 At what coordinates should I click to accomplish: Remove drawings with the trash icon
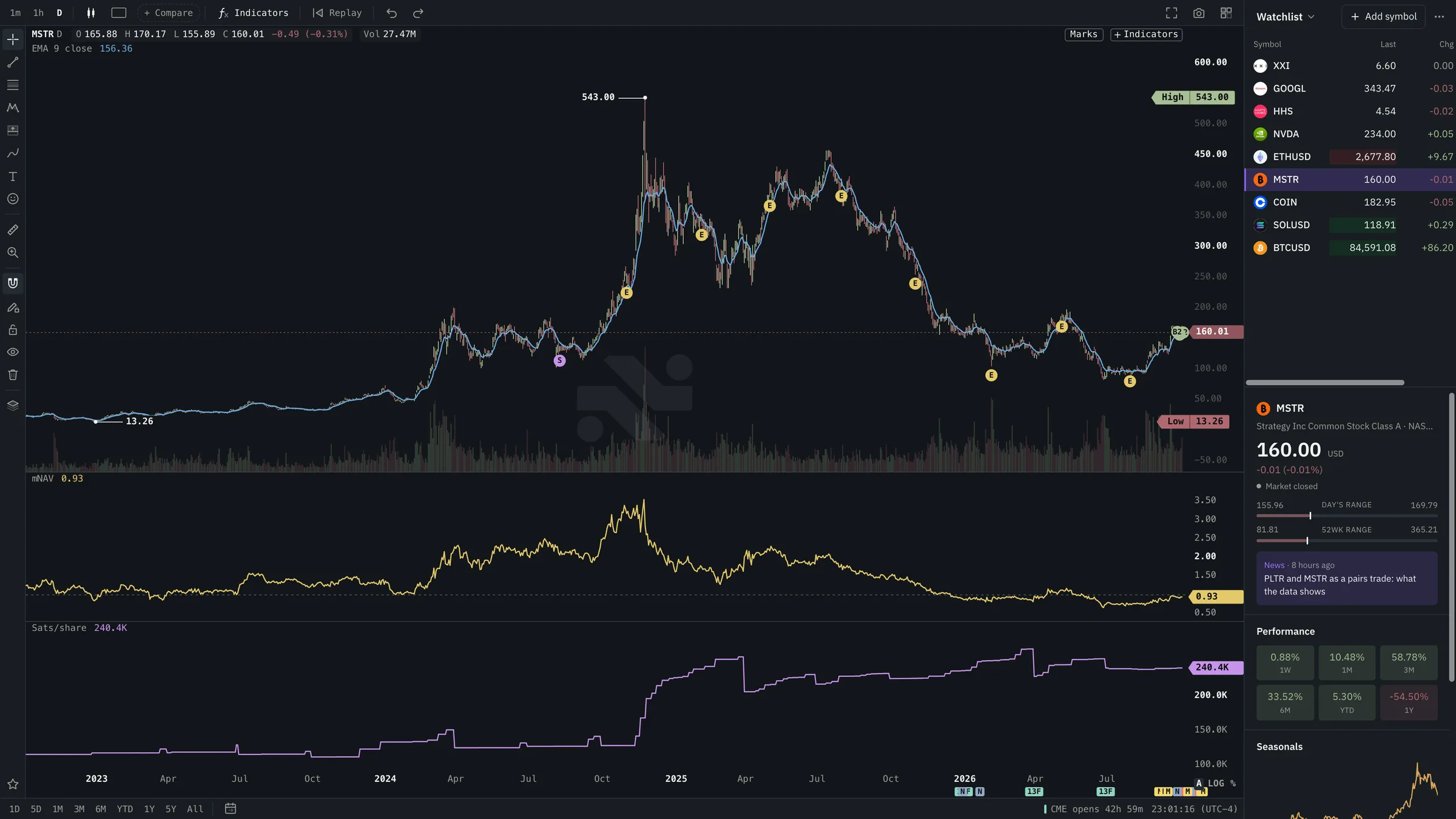coord(13,375)
